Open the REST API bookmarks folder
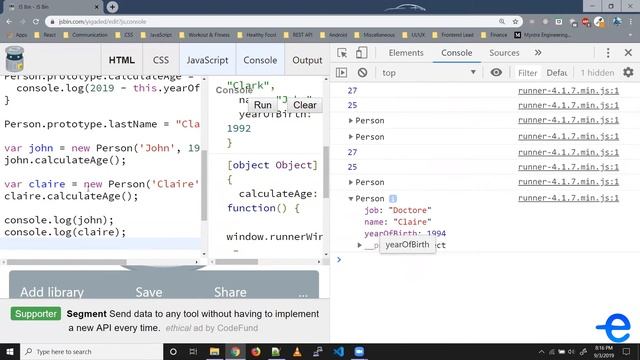This screenshot has width=640, height=360. pos(298,35)
